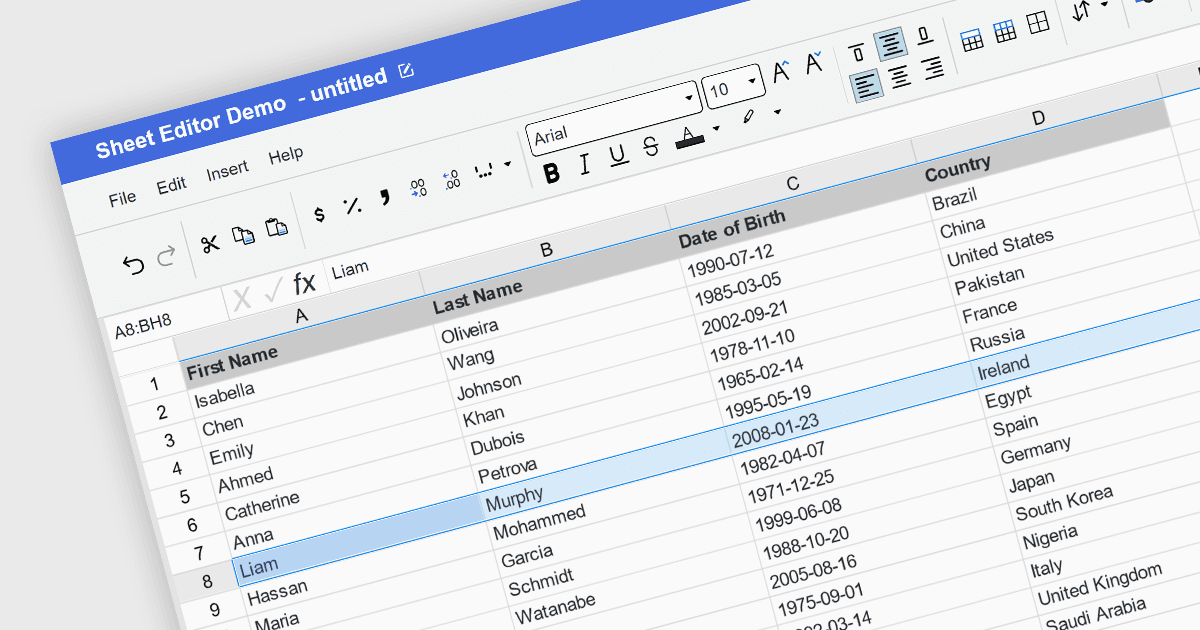Click the text color A button

pyautogui.click(x=689, y=136)
